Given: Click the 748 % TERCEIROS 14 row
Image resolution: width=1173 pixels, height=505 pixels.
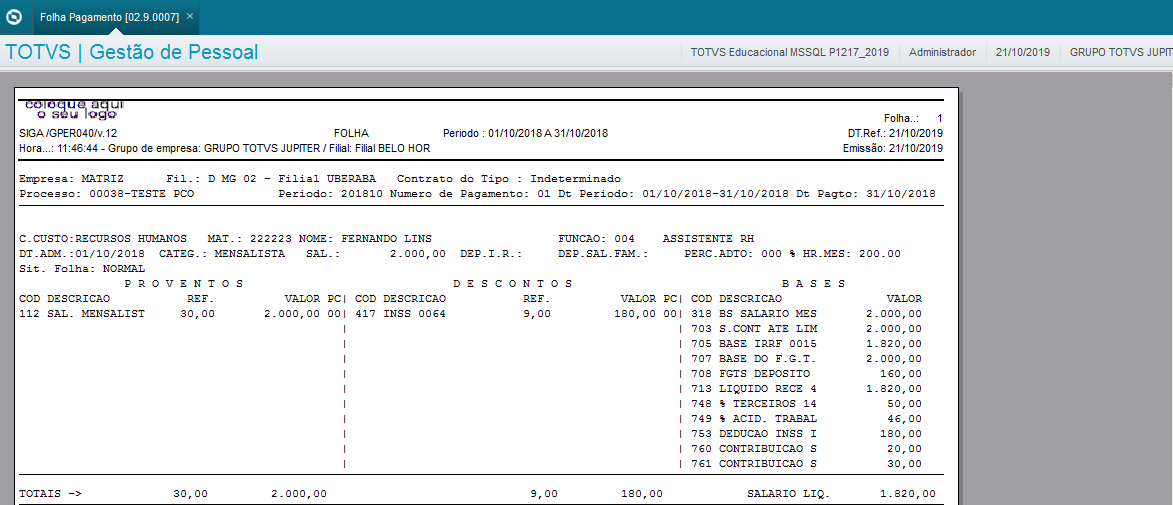Looking at the screenshot, I should [x=806, y=404].
